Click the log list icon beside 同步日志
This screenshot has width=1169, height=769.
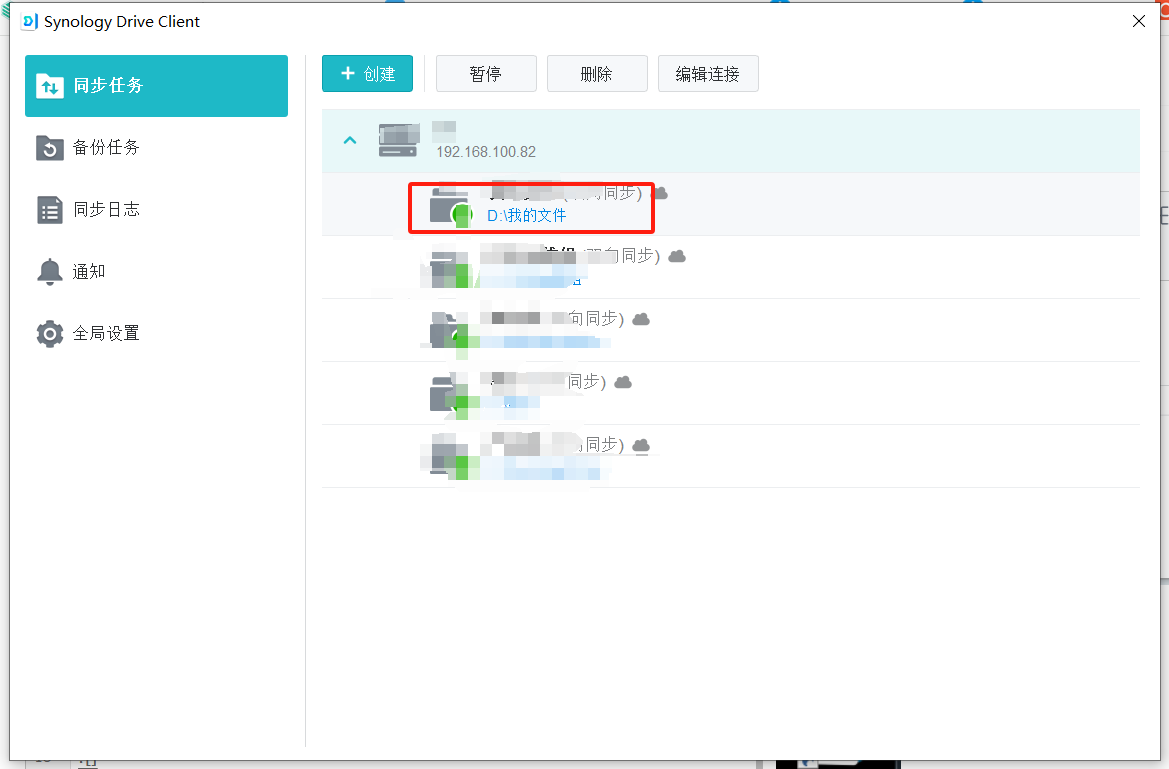tap(50, 210)
